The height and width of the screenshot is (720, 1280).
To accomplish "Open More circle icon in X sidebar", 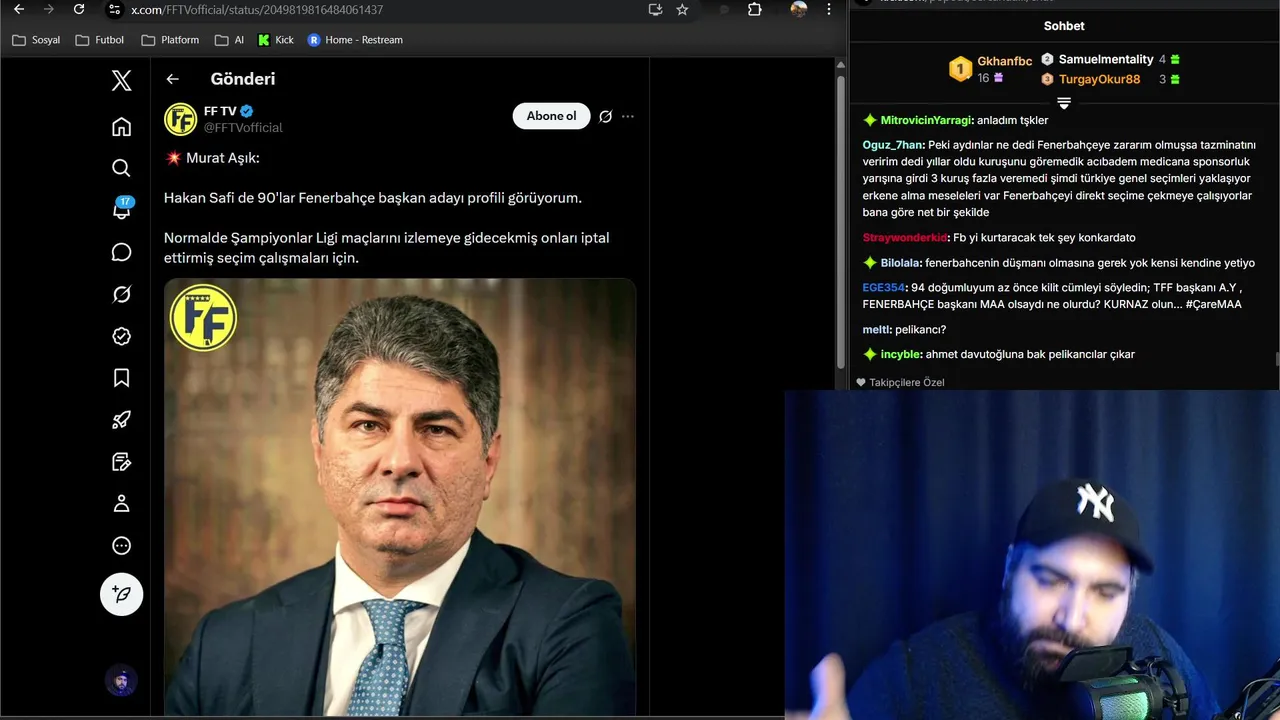I will [121, 546].
